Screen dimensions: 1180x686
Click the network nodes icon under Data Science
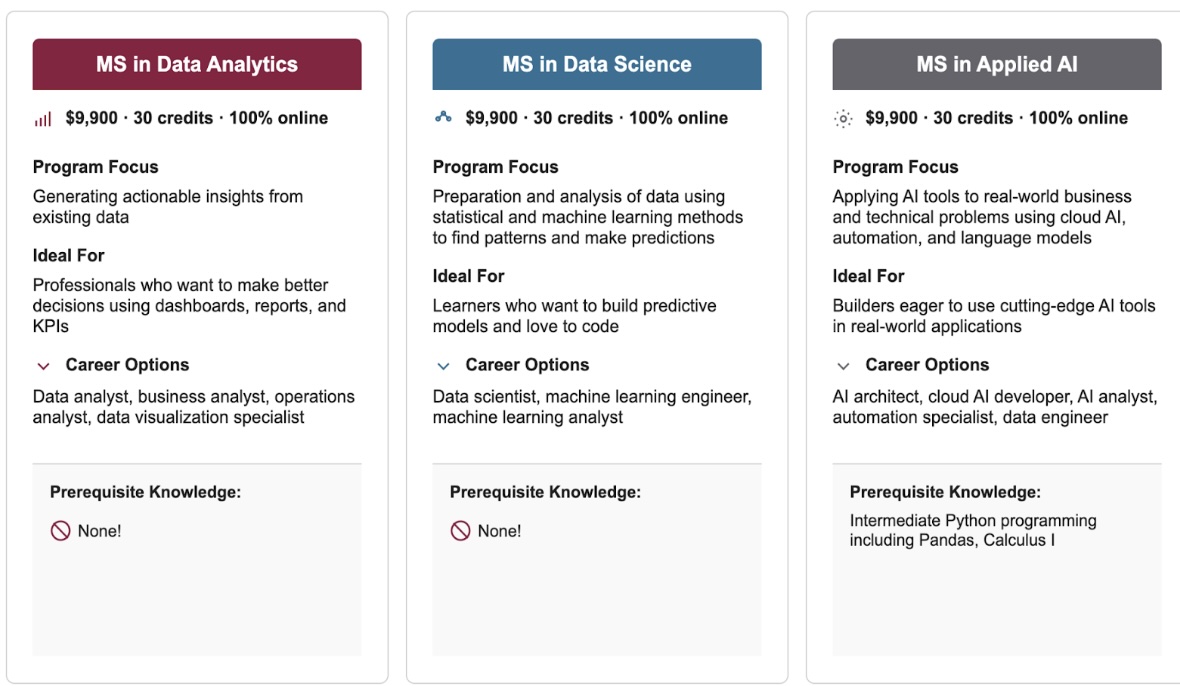point(443,118)
